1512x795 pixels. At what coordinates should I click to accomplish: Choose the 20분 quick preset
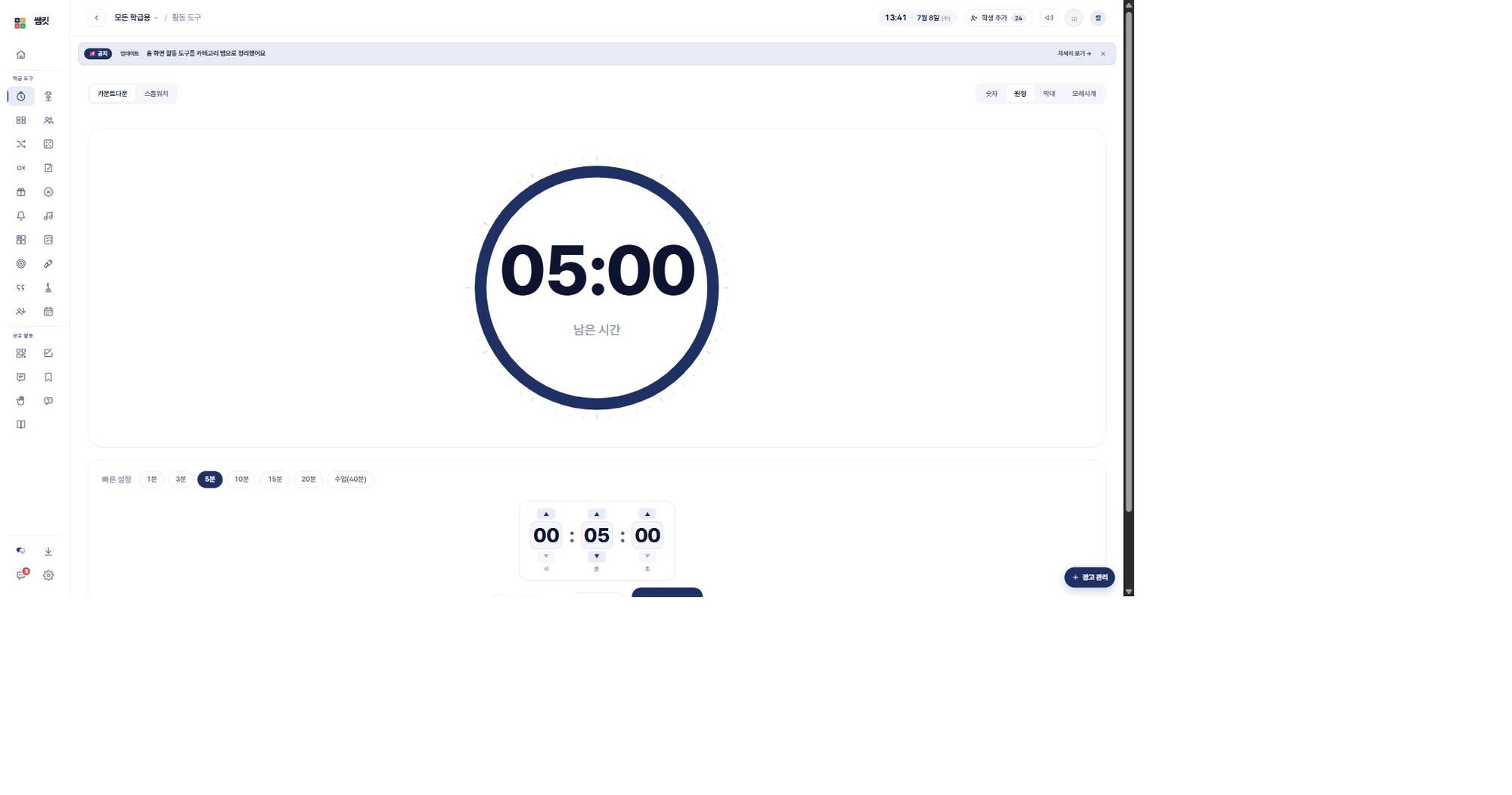point(309,480)
